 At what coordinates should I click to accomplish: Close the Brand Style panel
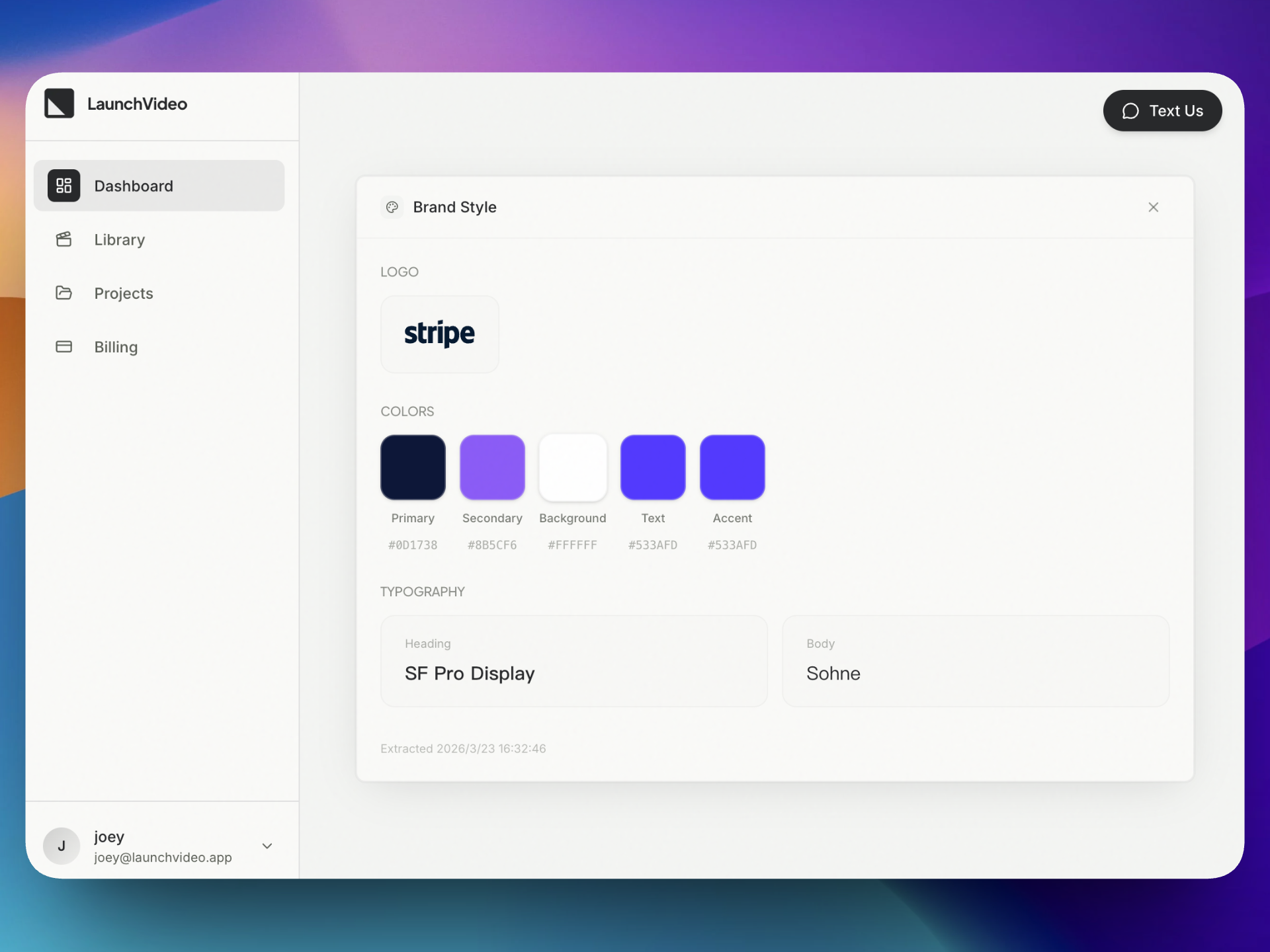coord(1153,207)
